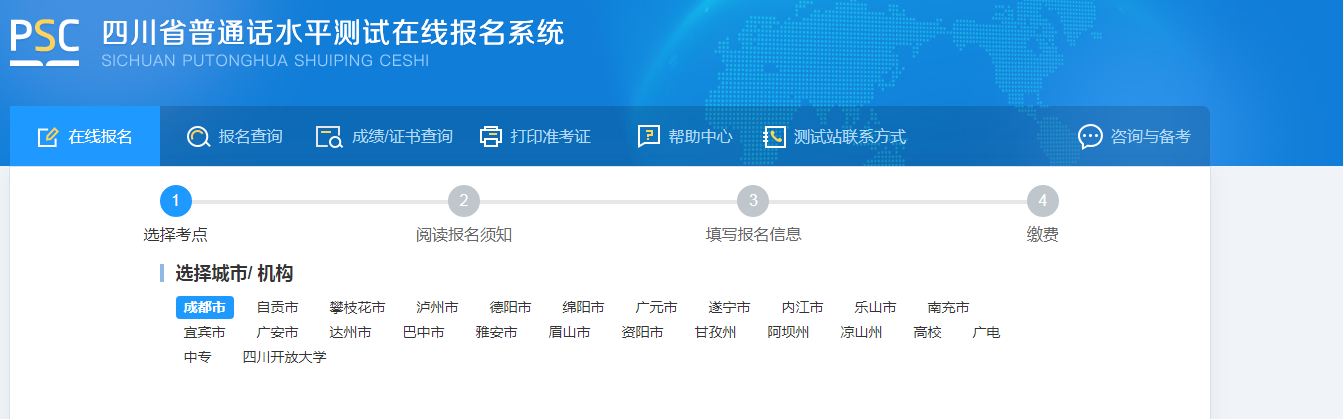The image size is (1343, 419).
Task: Select the 攀枝花市 city link
Action: (x=357, y=307)
